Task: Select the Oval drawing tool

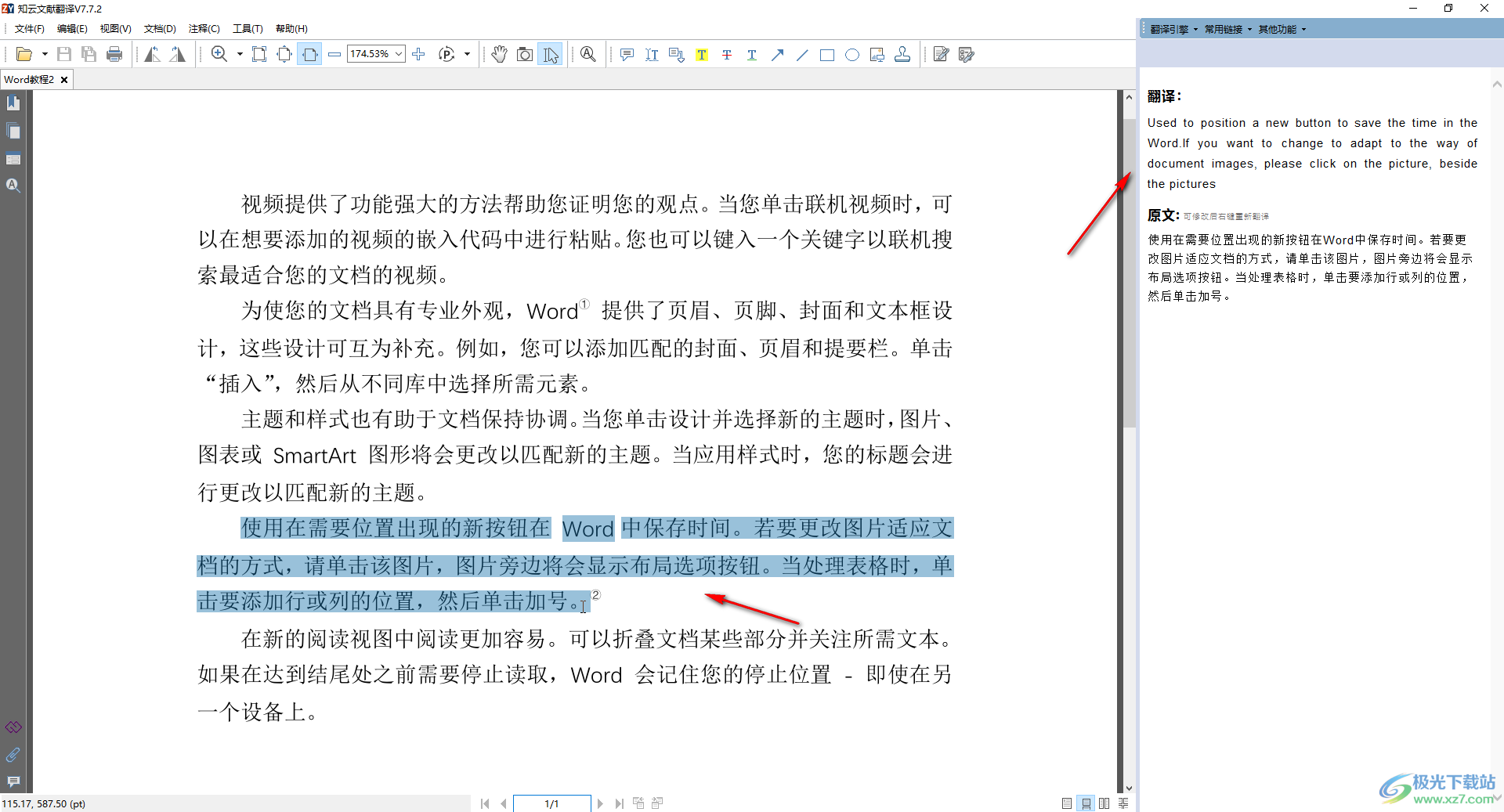Action: [x=852, y=54]
